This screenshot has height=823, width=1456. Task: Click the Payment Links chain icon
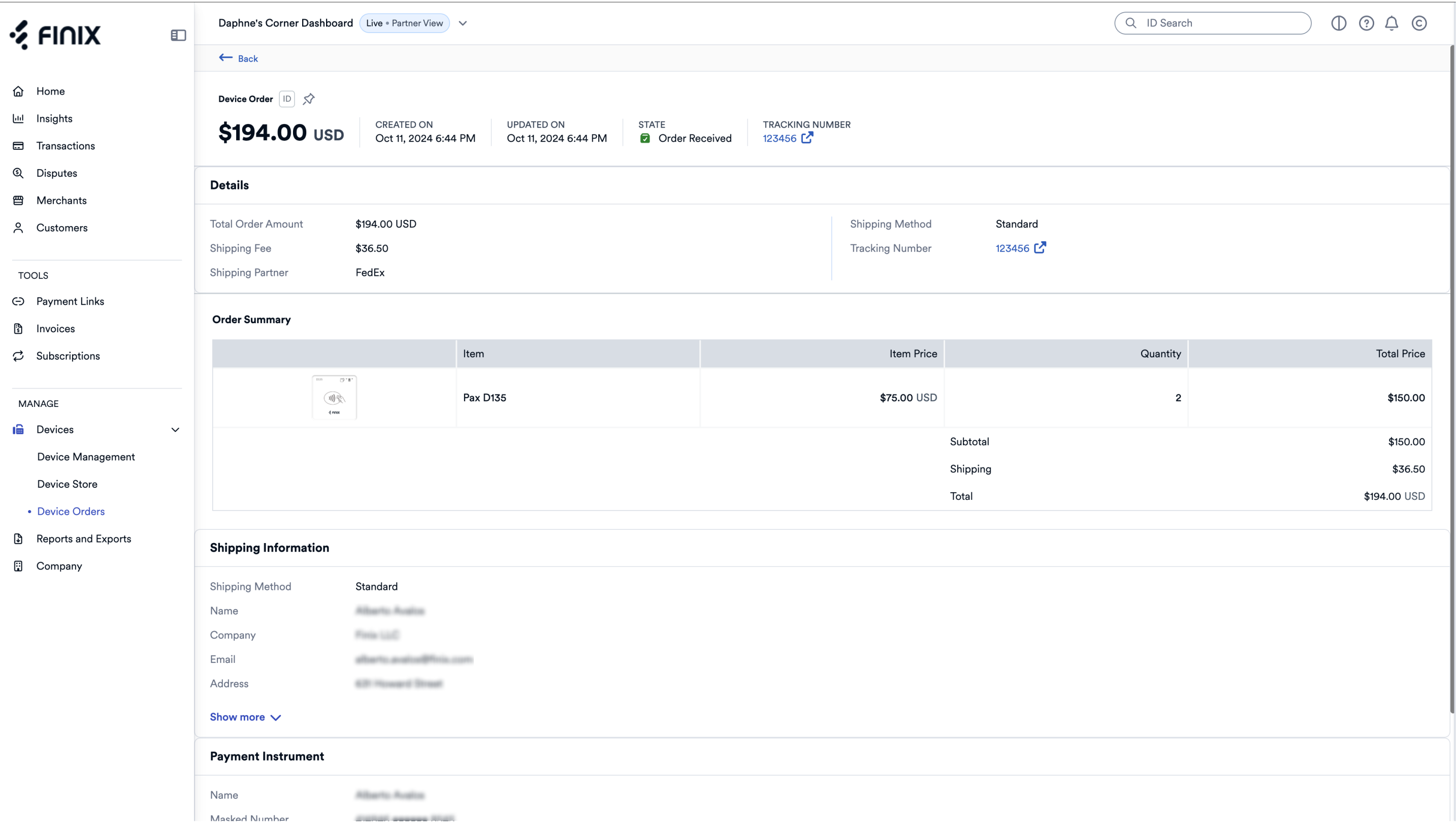point(18,301)
